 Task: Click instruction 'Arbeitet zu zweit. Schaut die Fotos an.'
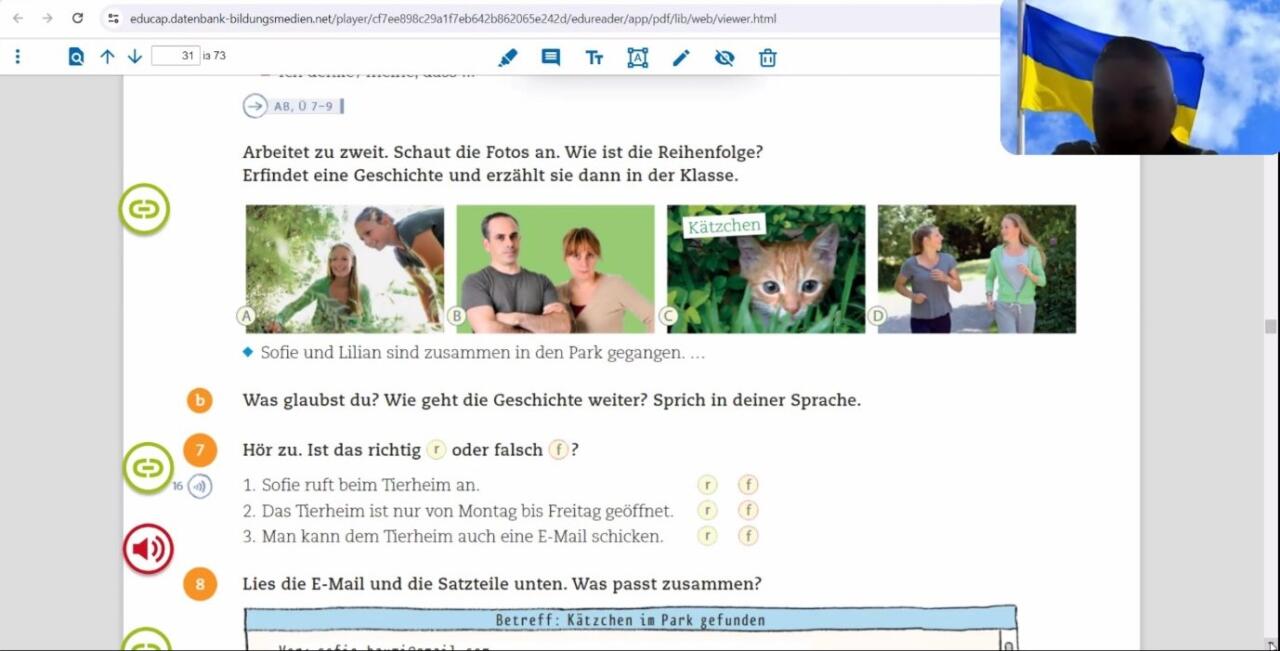[401, 153]
